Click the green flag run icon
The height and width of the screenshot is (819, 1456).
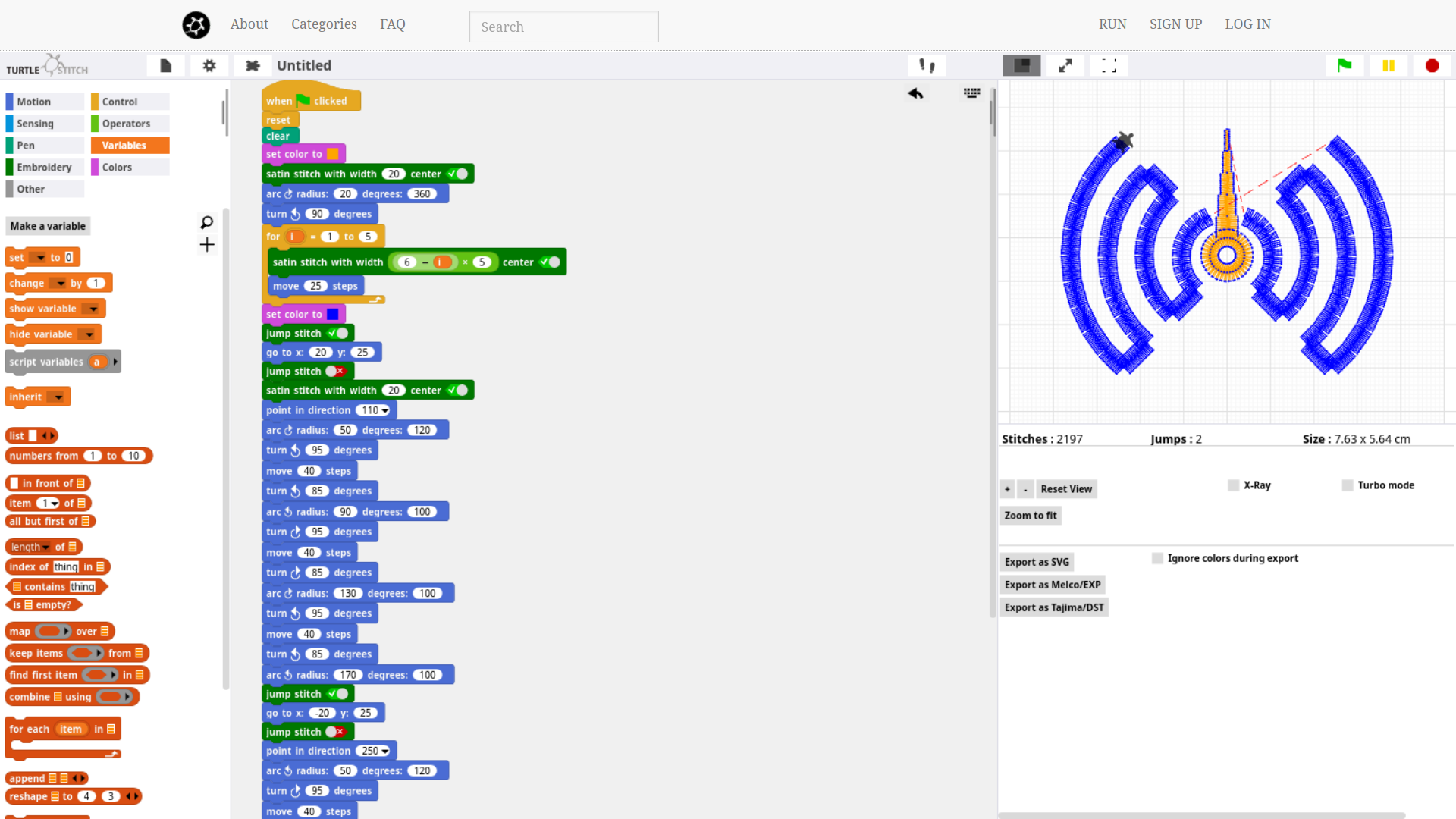pos(1345,66)
